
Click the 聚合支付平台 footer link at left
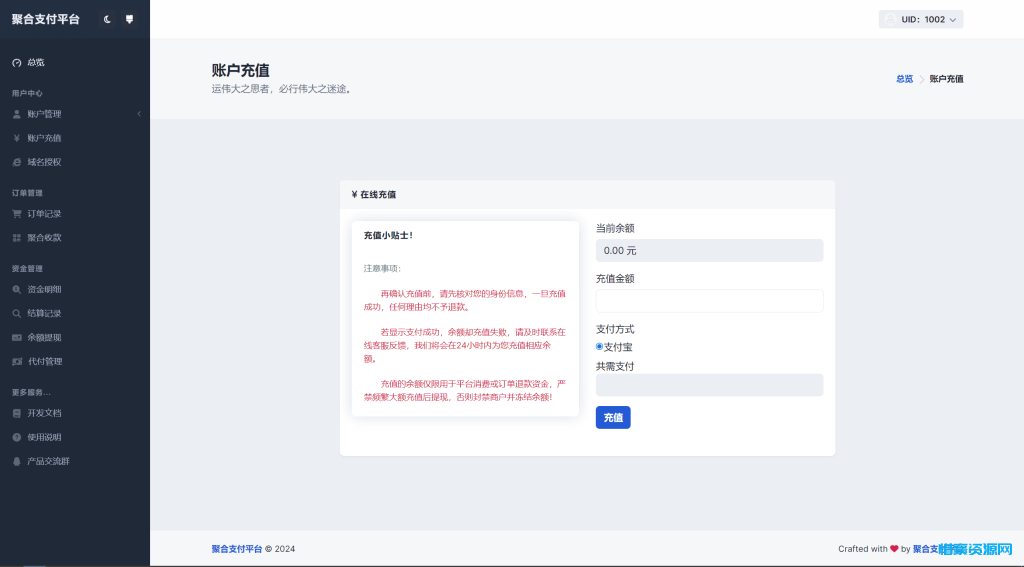(x=236, y=549)
